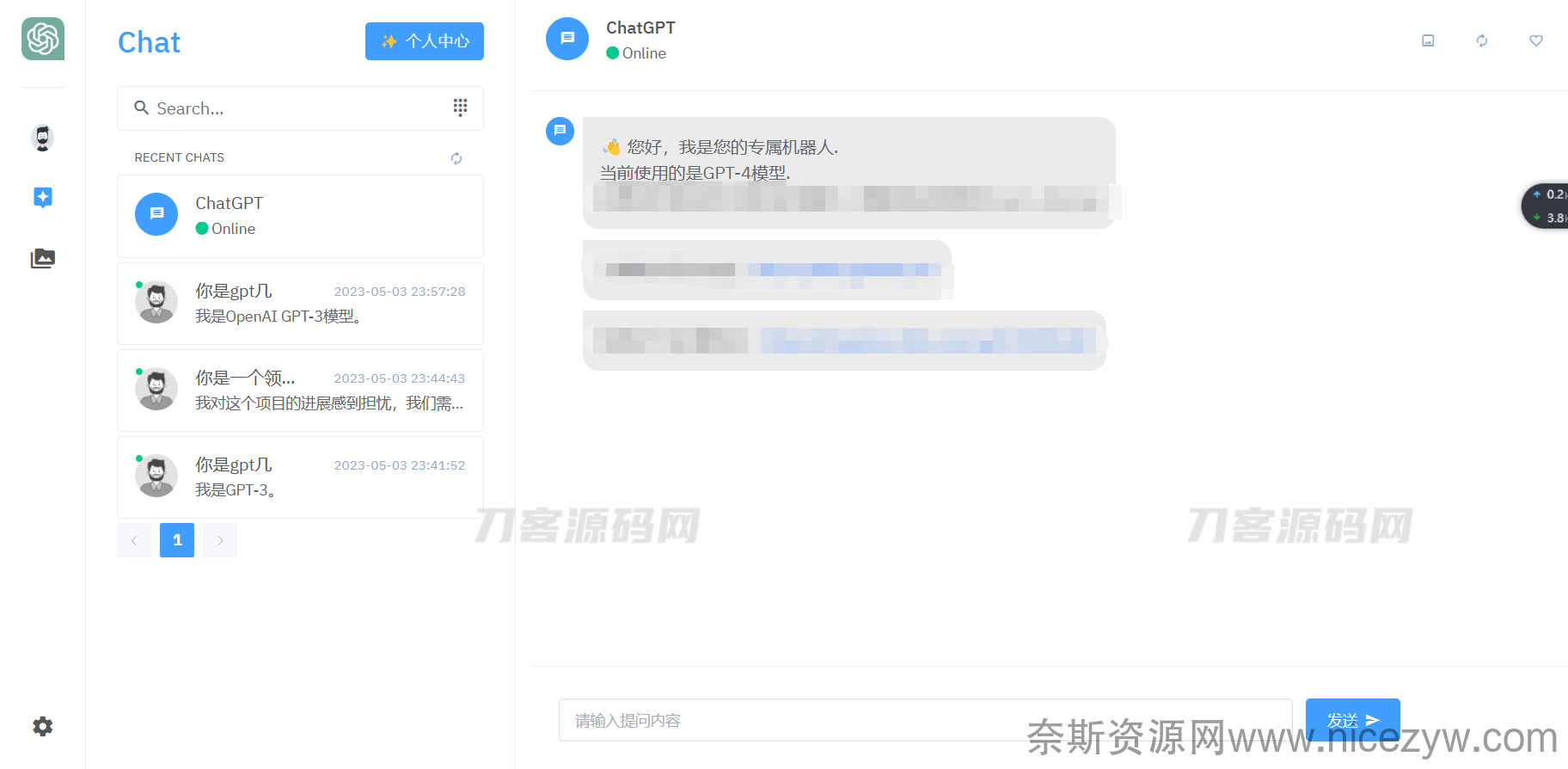Click the blurred link in the second message bubble
This screenshot has height=769, width=1568.
[x=844, y=270]
